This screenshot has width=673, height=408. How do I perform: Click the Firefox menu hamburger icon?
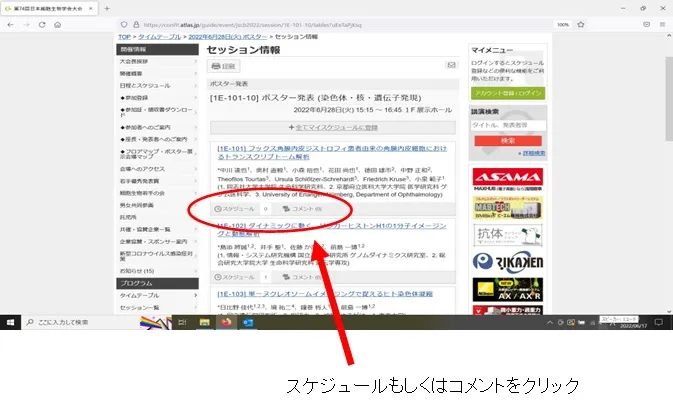pos(663,24)
